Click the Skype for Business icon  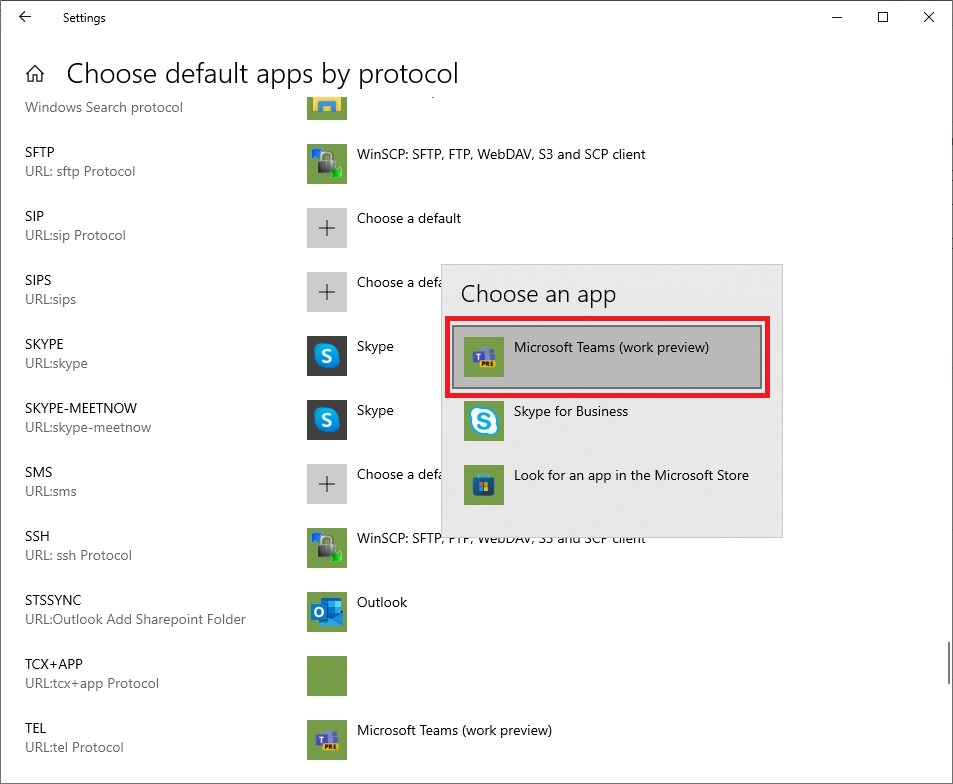[x=484, y=421]
